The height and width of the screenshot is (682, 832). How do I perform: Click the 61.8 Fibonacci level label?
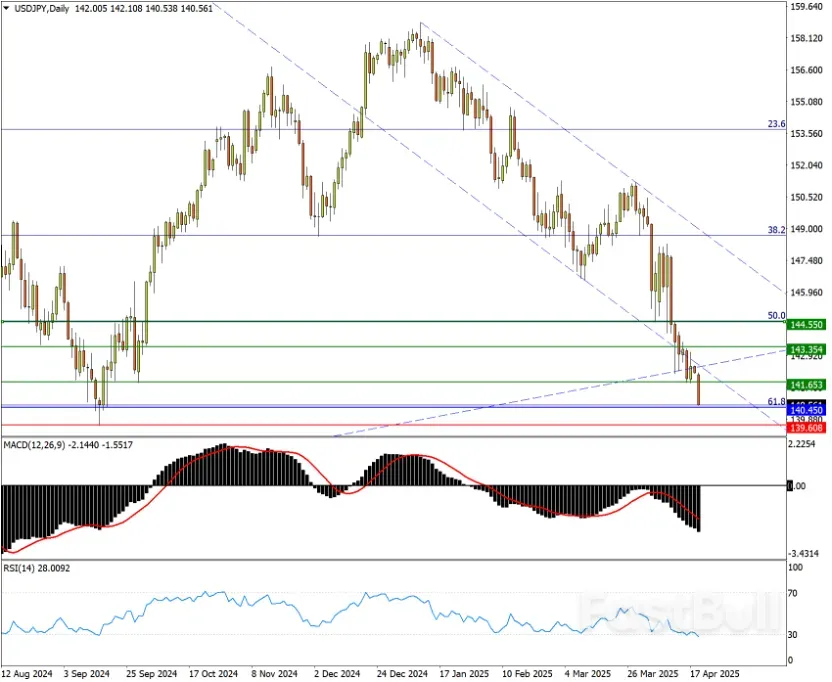[x=775, y=401]
